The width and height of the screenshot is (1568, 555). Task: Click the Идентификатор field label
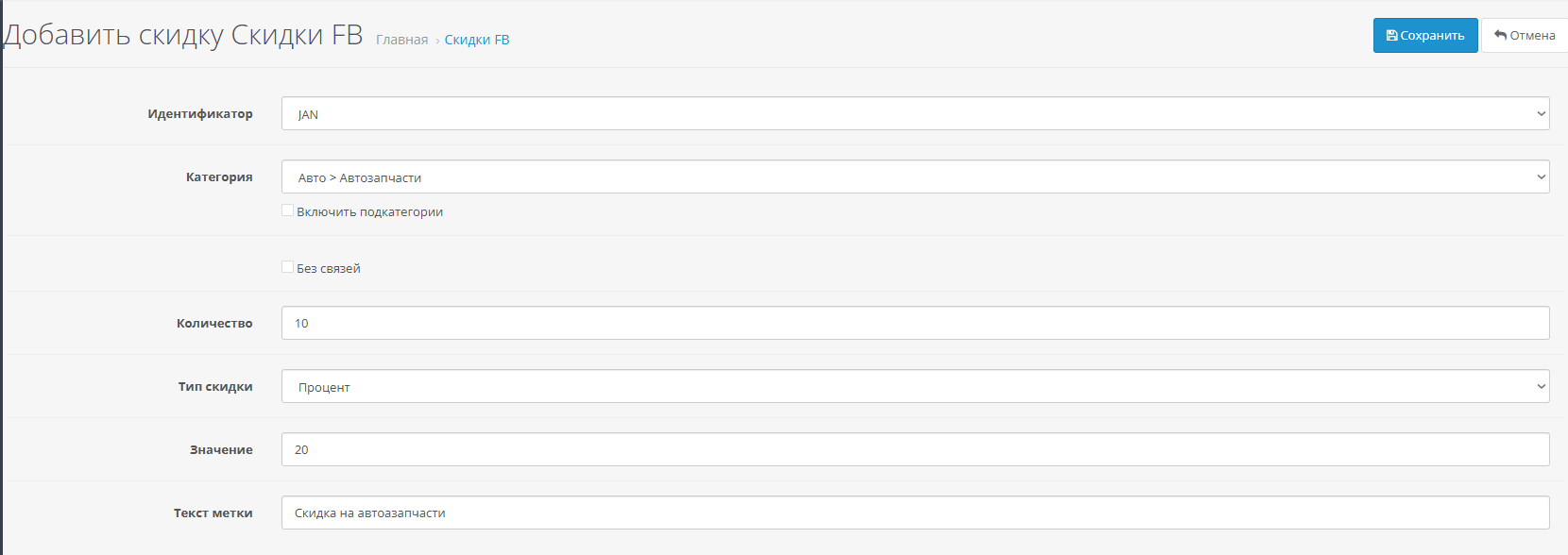[200, 114]
